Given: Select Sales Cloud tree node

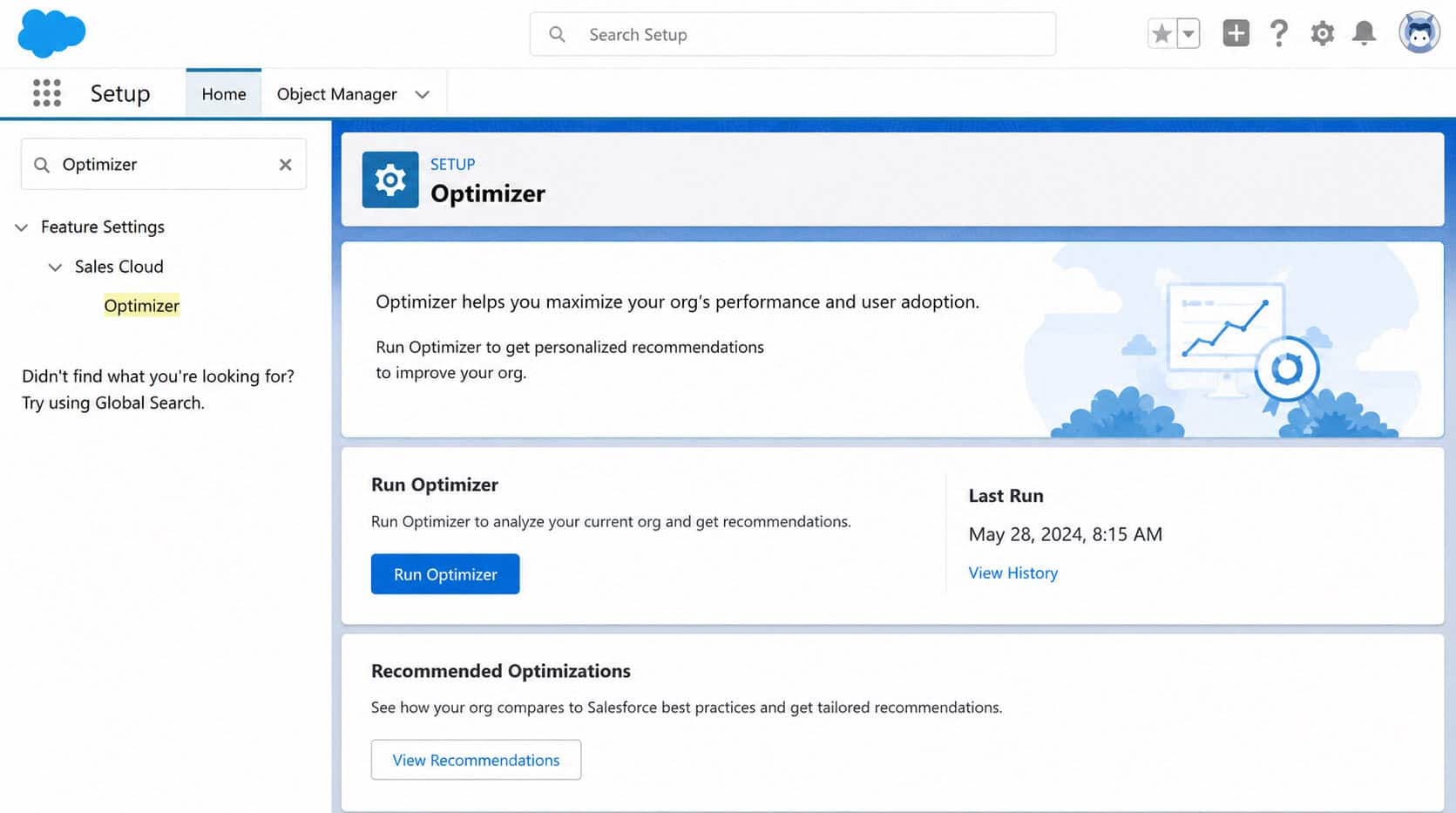Looking at the screenshot, I should 119,267.
